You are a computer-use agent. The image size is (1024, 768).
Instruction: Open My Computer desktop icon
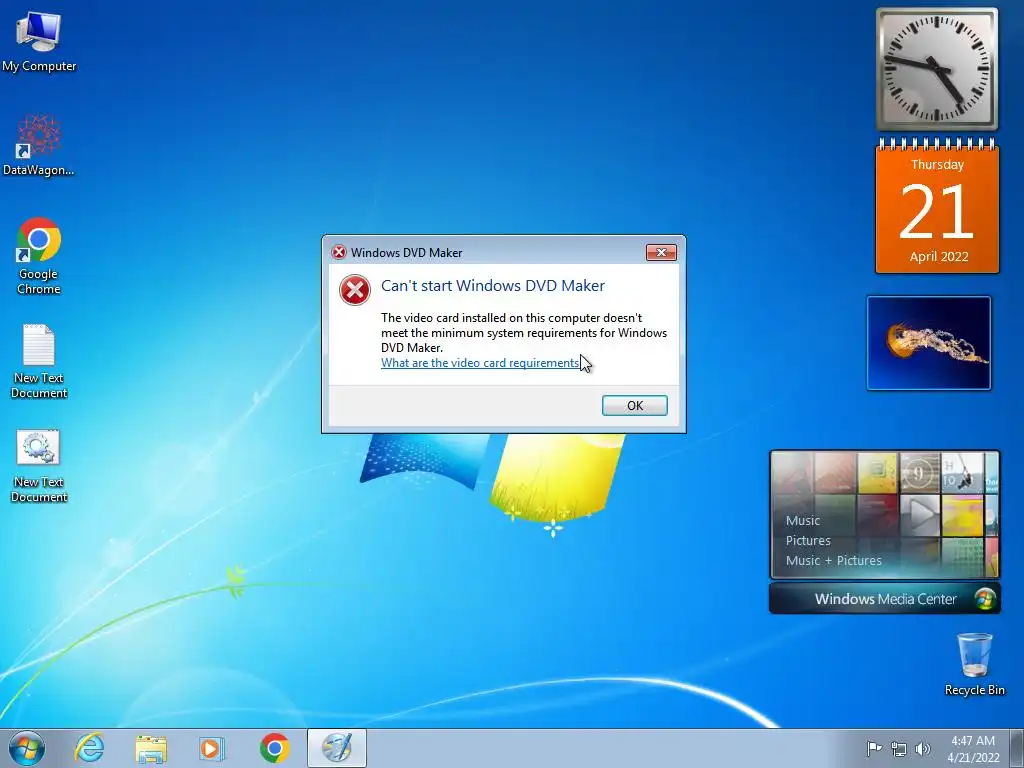pos(39,42)
